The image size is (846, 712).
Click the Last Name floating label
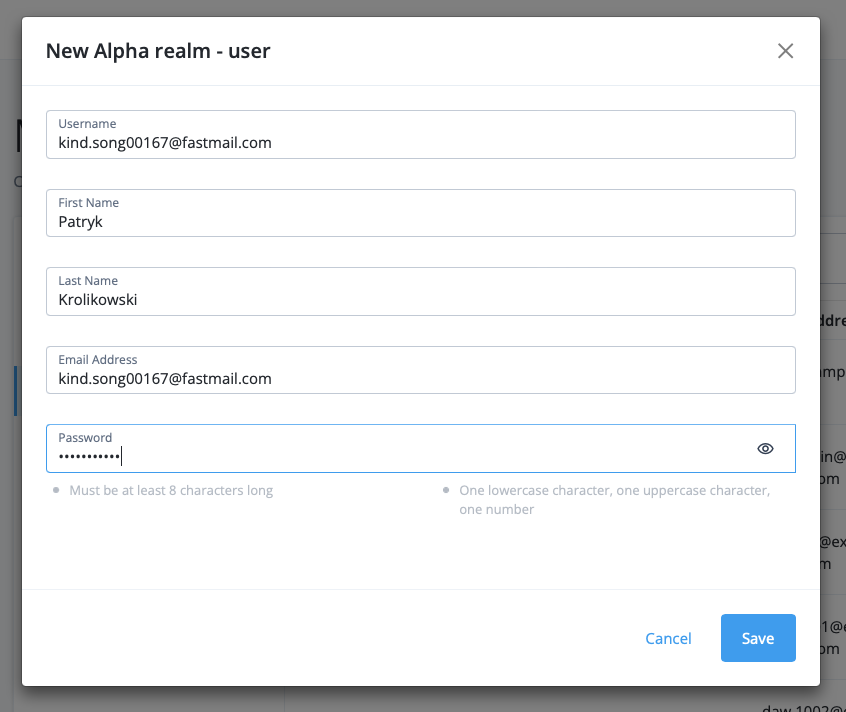[88, 281]
